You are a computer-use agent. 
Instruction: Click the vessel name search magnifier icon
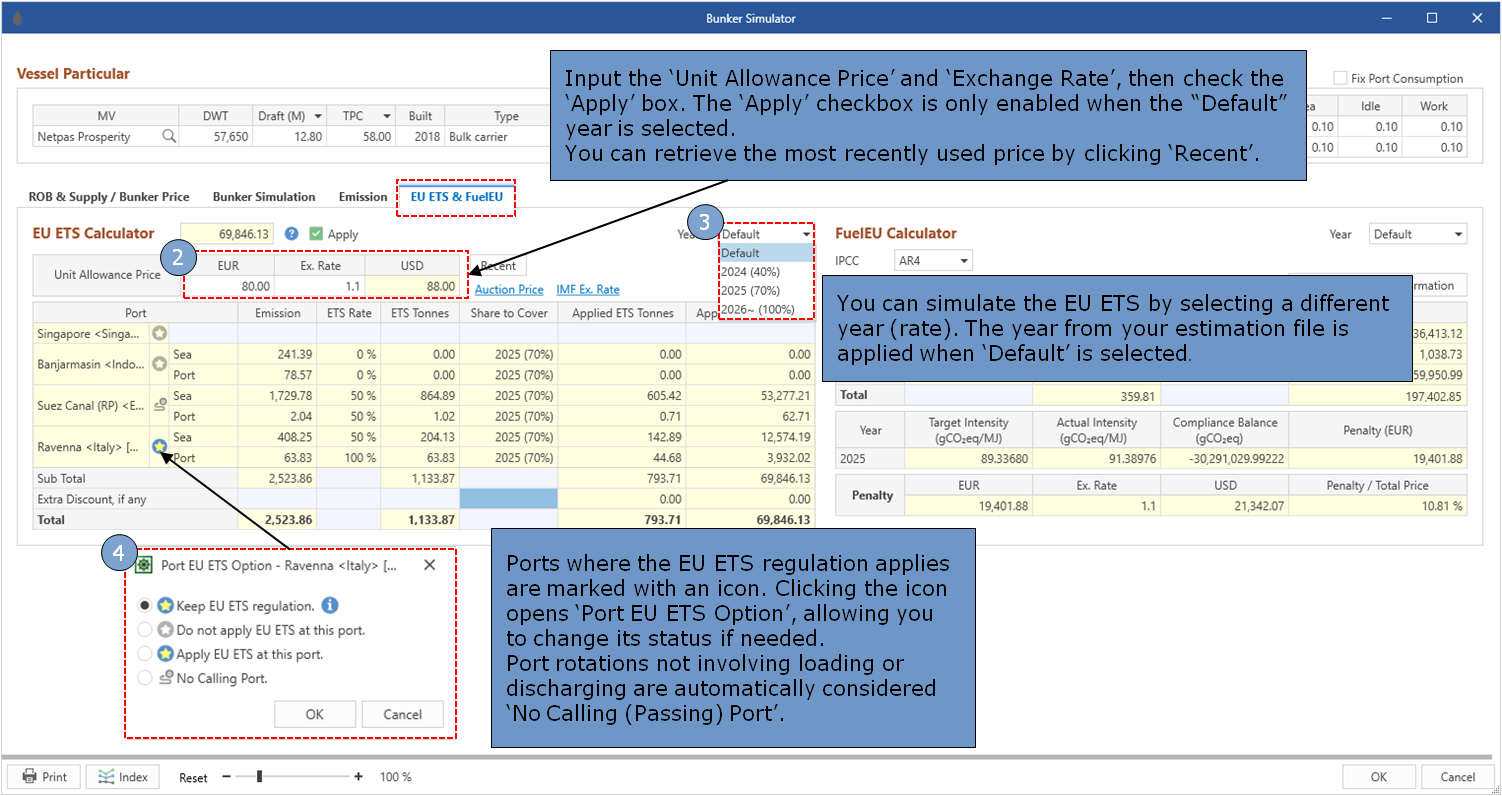[169, 137]
